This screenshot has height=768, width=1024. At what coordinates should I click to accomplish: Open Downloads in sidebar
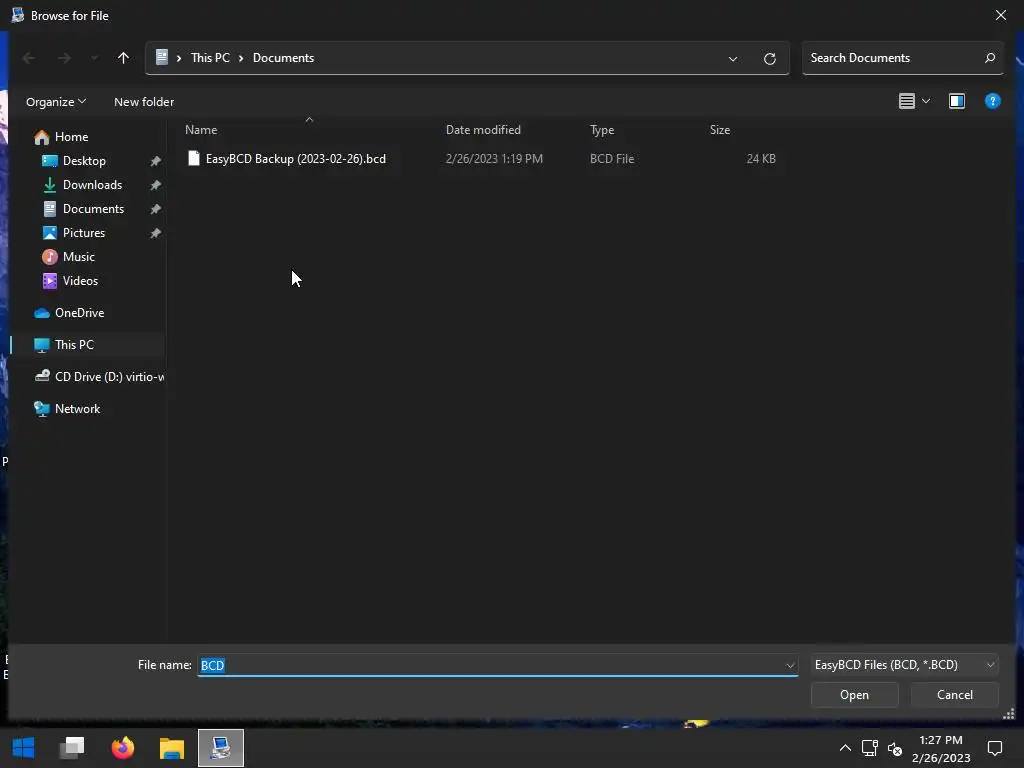(92, 185)
